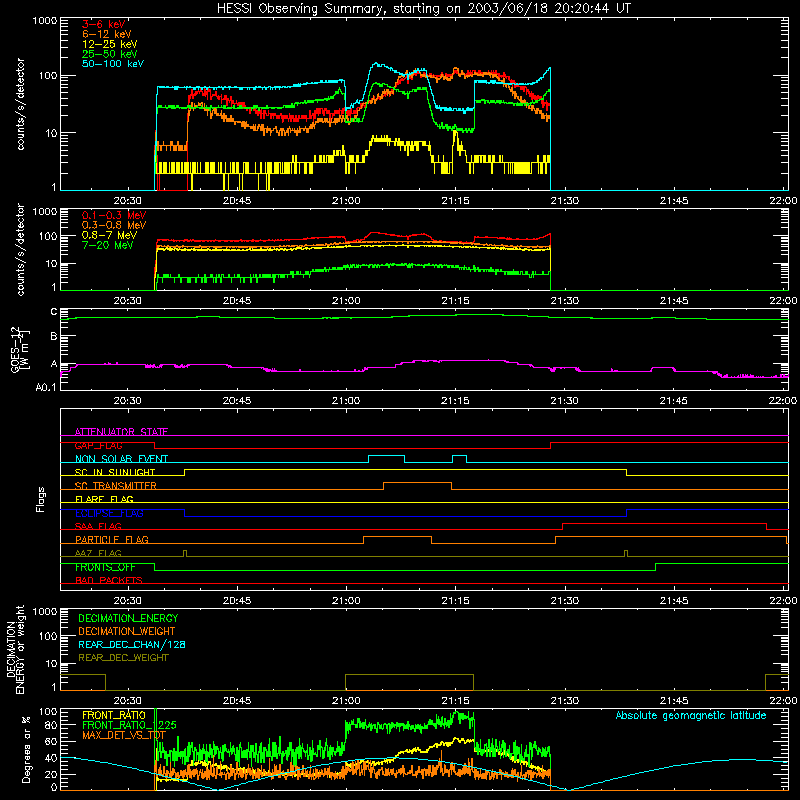Click counts/s/detector title of the keV panel
This screenshot has height=800, width=800.
pos(20,104)
